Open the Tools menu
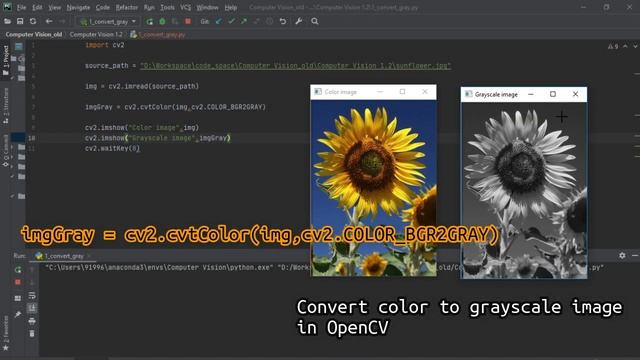This screenshot has height=360, width=640. [x=167, y=7]
